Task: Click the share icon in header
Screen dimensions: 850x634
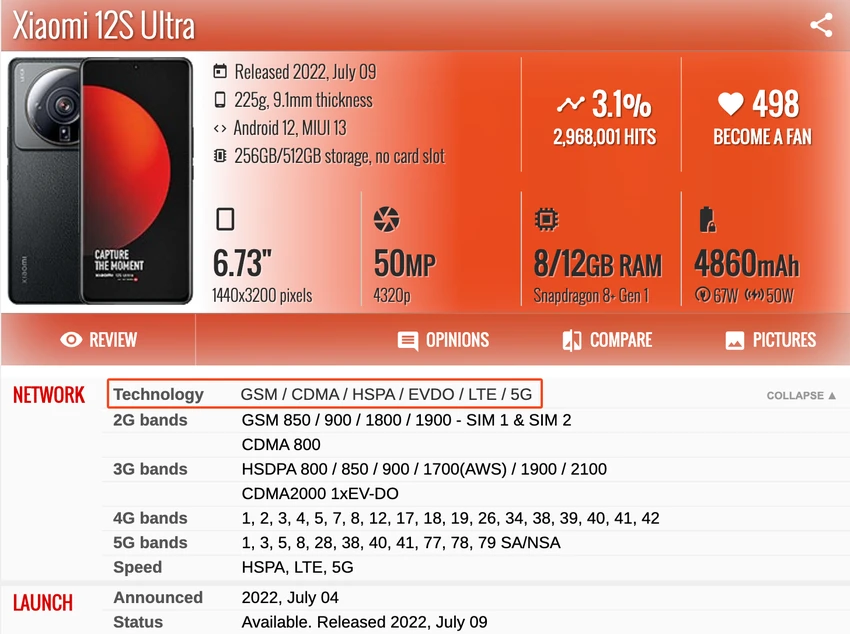Action: click(x=821, y=25)
